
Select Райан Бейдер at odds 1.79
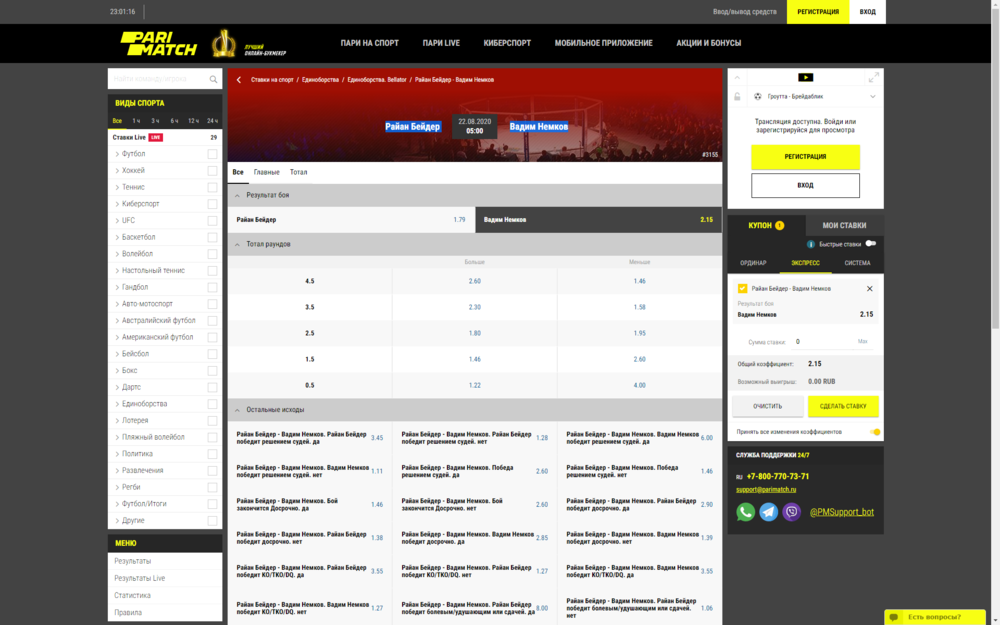click(x=351, y=219)
